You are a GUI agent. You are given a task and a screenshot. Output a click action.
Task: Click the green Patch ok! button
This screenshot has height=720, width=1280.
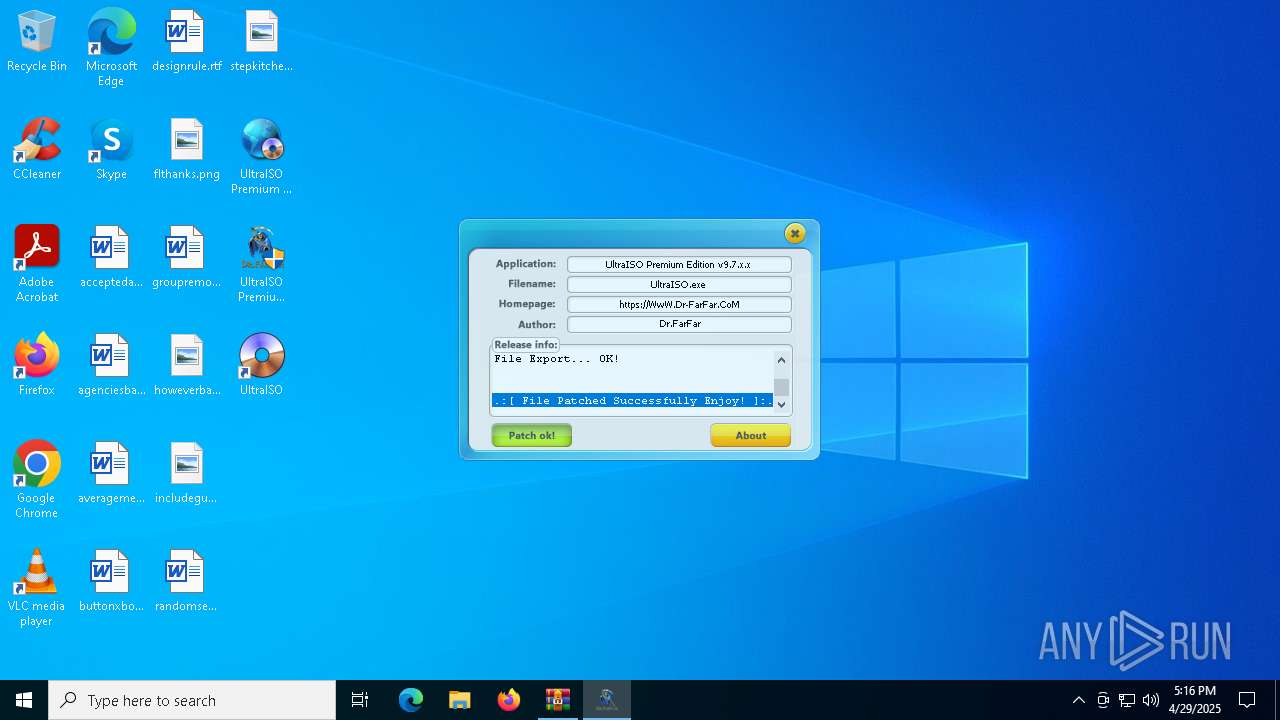click(x=531, y=435)
